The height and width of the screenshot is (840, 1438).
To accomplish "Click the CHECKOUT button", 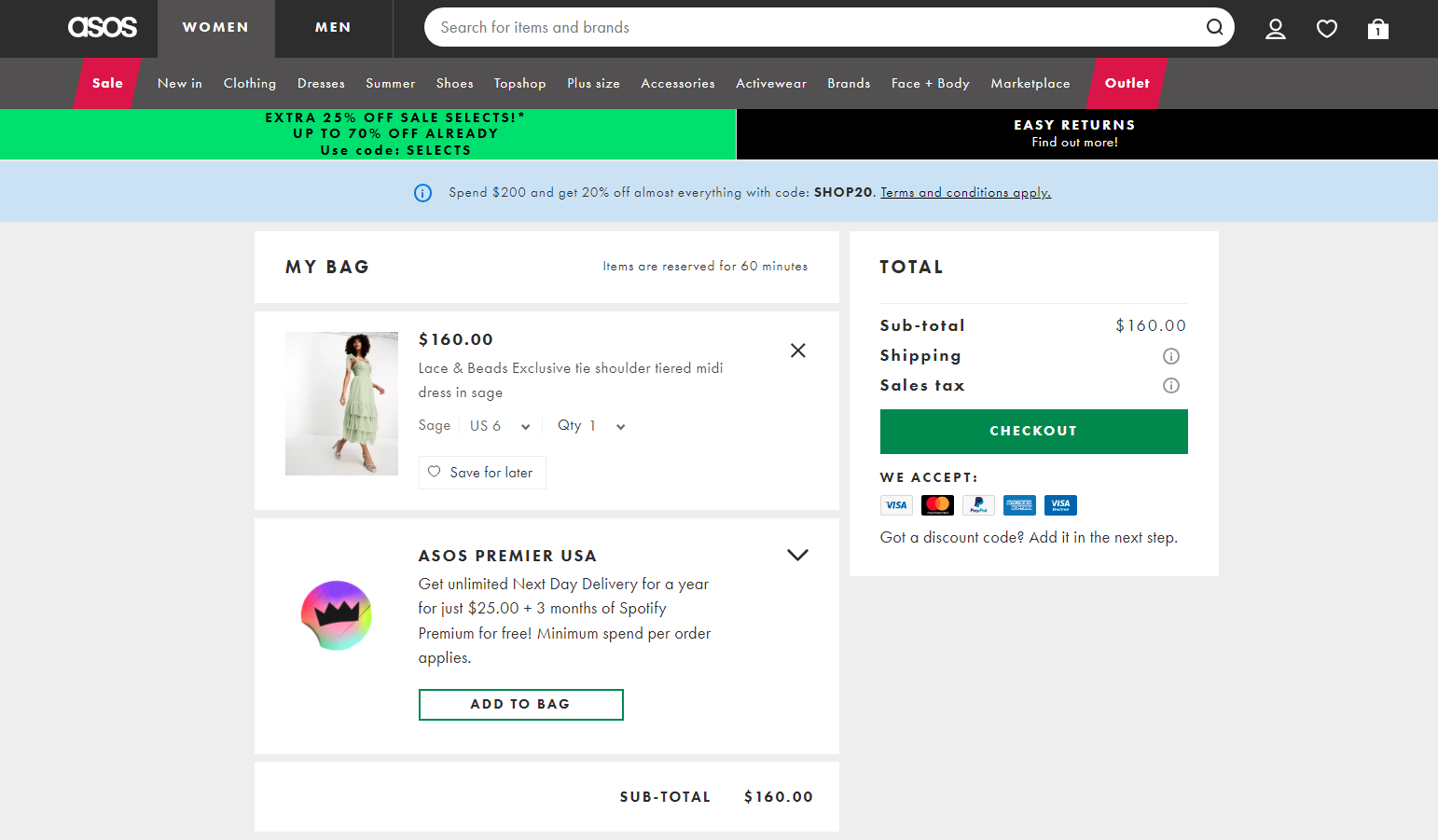I will pos(1033,431).
